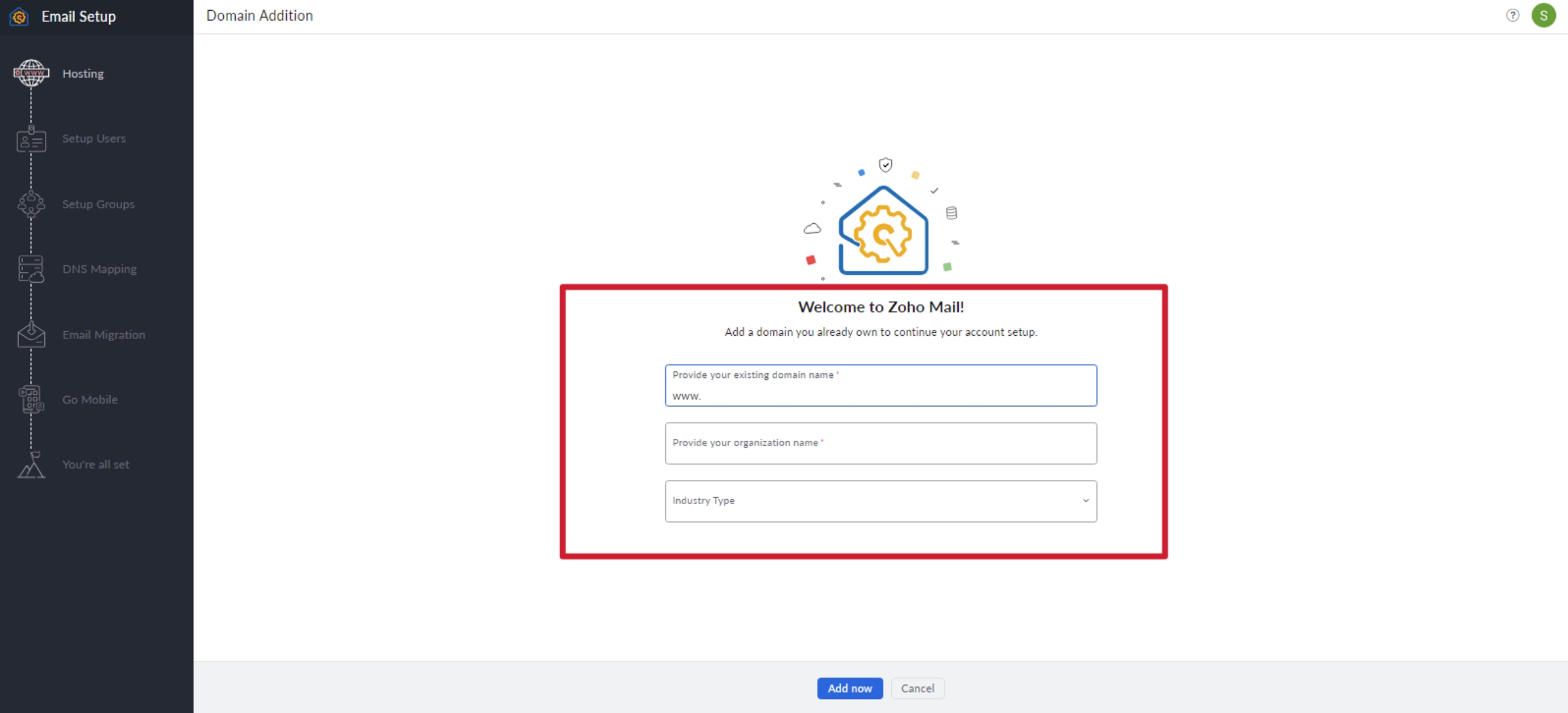Viewport: 1568px width, 713px height.
Task: Open the Industry Type dropdown
Action: pos(880,501)
